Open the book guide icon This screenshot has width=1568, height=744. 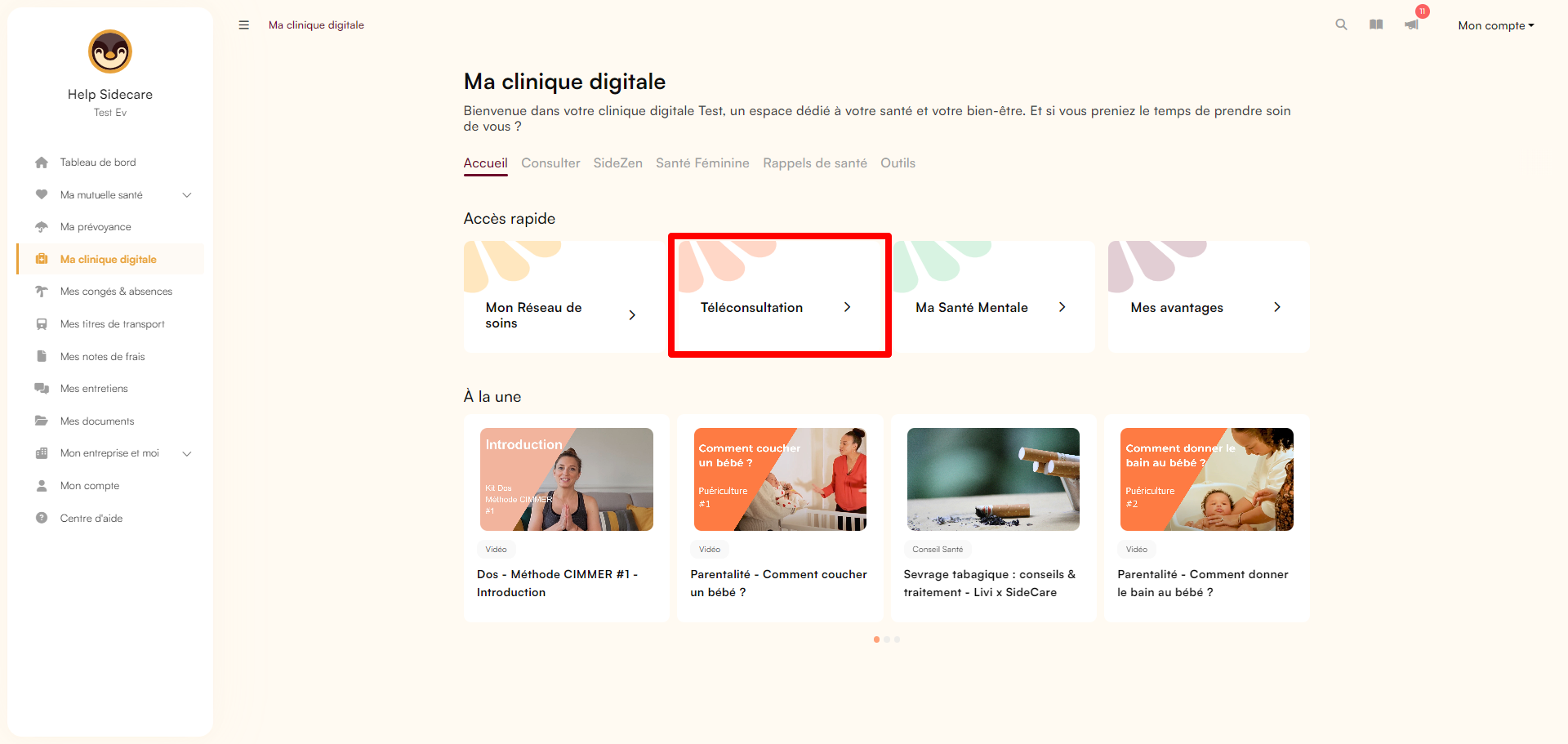pyautogui.click(x=1376, y=25)
